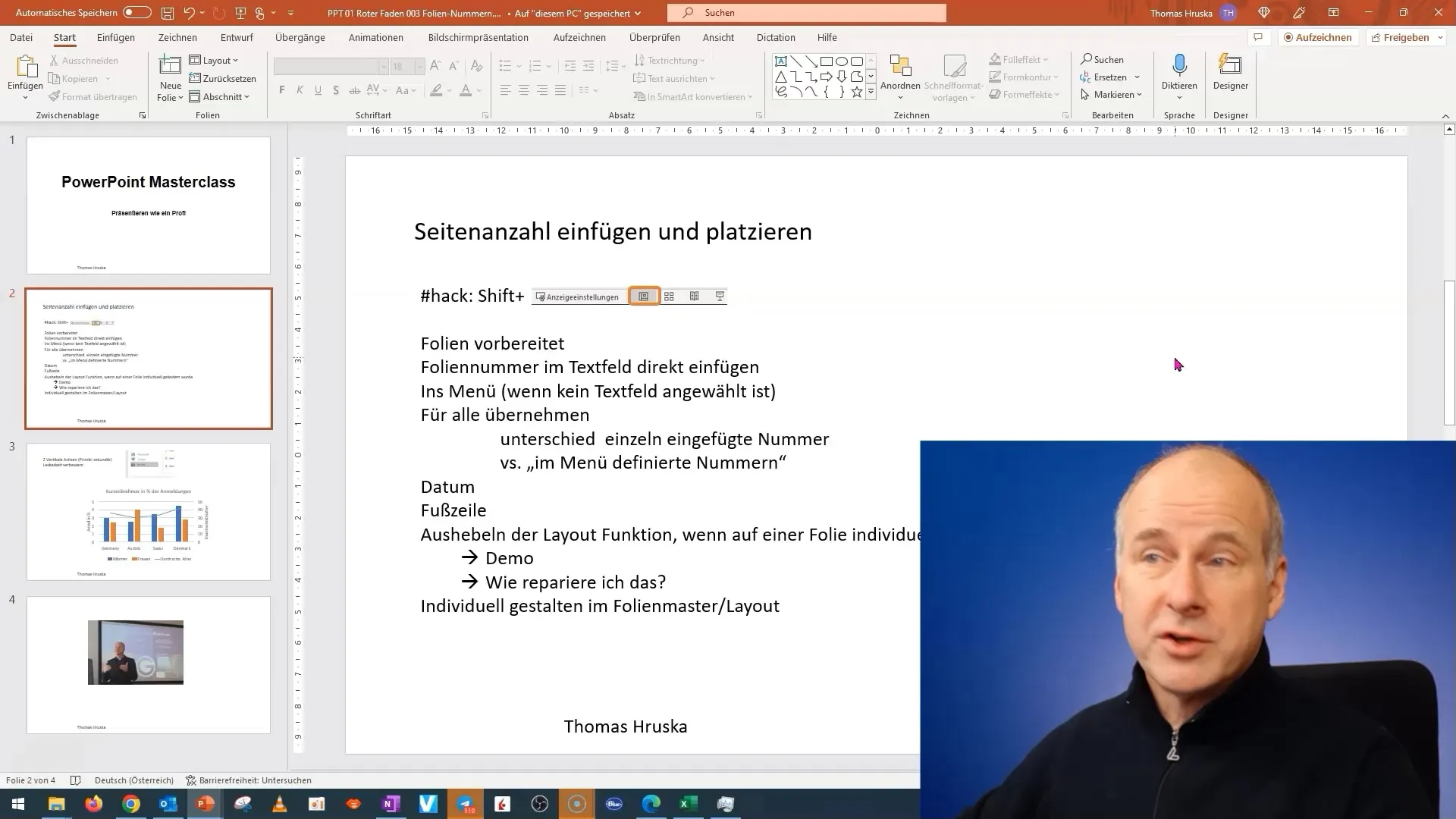Select slide 3 thumbnail in panel
Screen dimensions: 1456x819
point(148,511)
